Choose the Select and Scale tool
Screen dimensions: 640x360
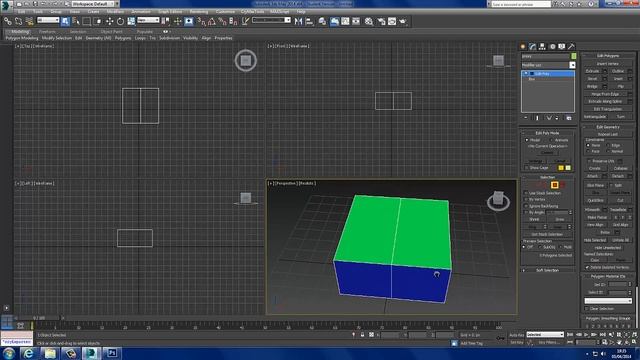(x=131, y=21)
